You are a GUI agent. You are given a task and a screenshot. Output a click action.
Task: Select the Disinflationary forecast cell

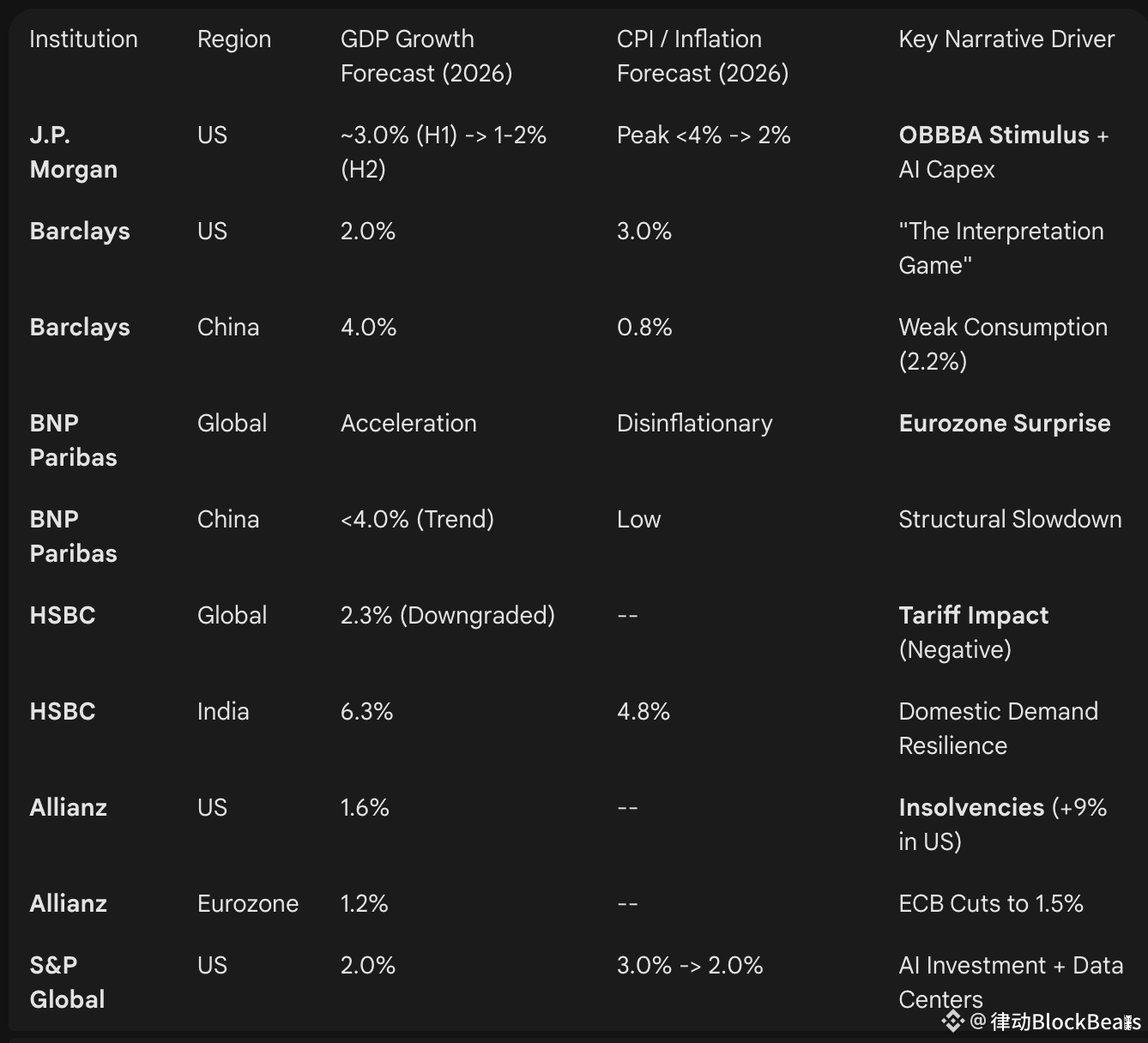[x=694, y=424]
